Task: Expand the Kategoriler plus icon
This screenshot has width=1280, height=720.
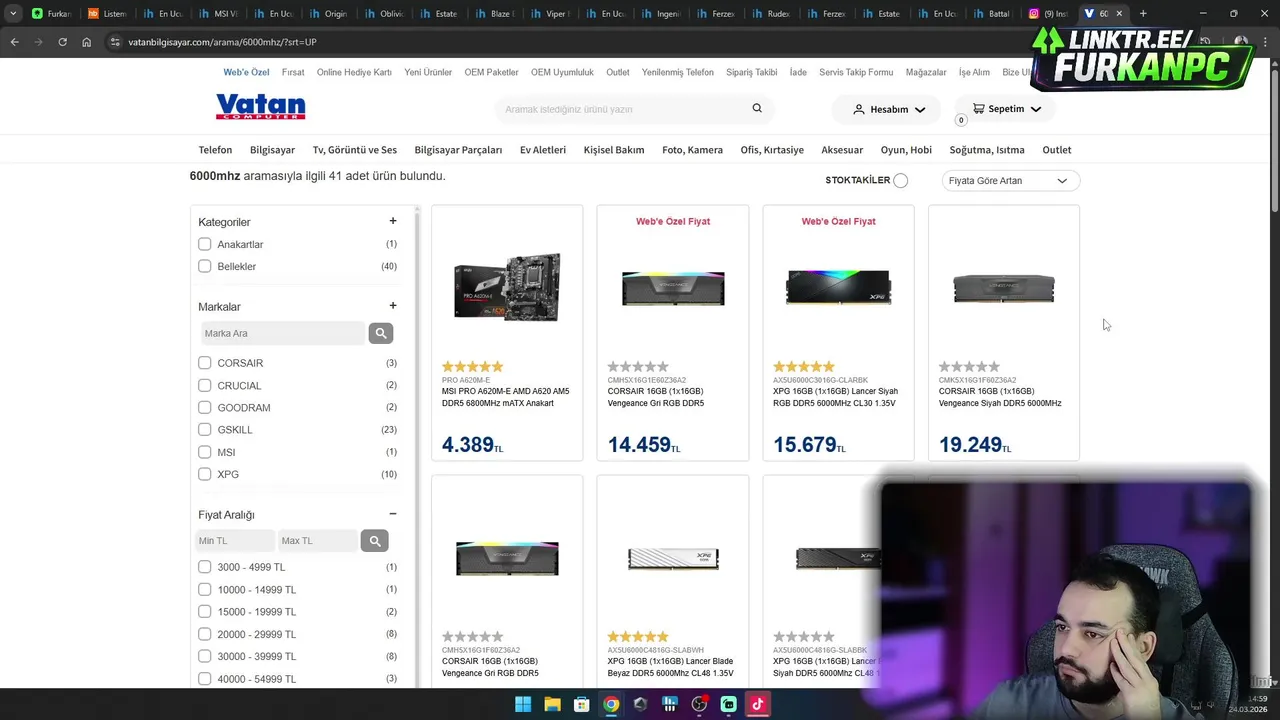Action: tap(393, 221)
